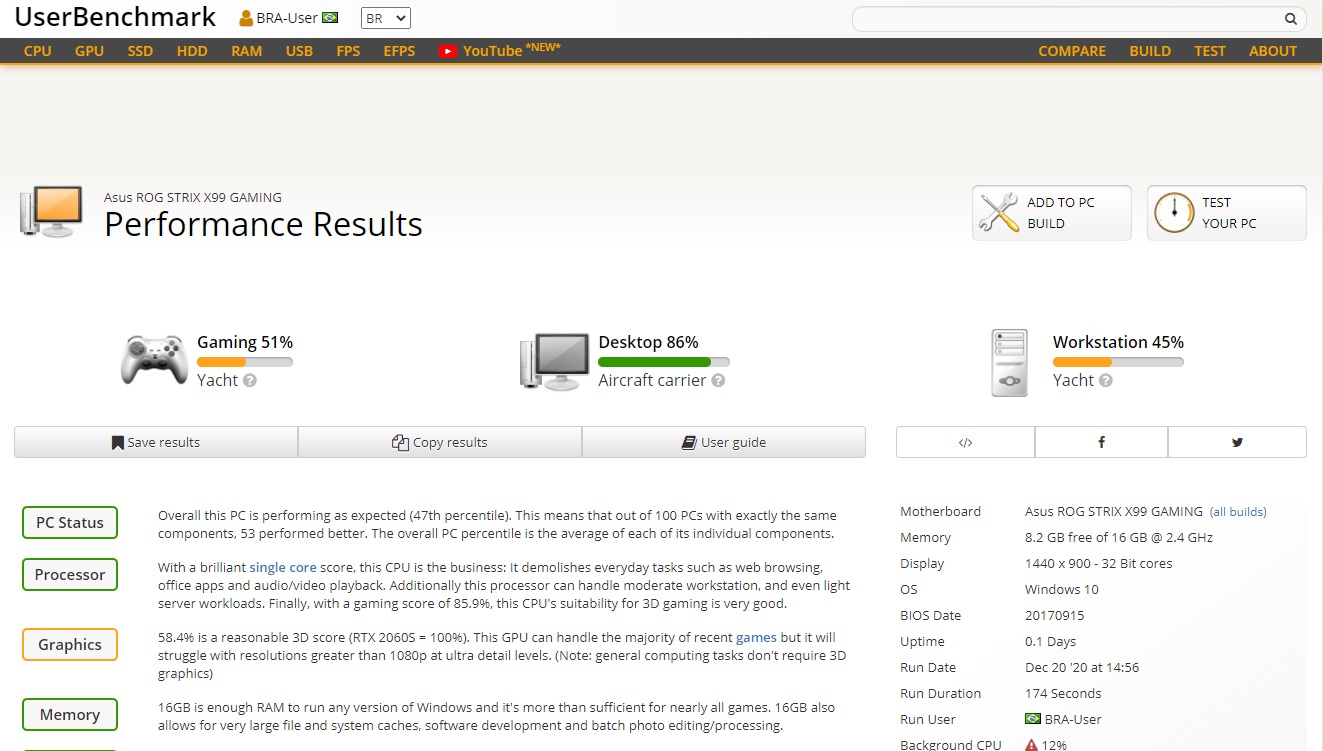Viewport: 1323px width, 751px height.
Task: Open the BR country dropdown
Action: point(386,18)
